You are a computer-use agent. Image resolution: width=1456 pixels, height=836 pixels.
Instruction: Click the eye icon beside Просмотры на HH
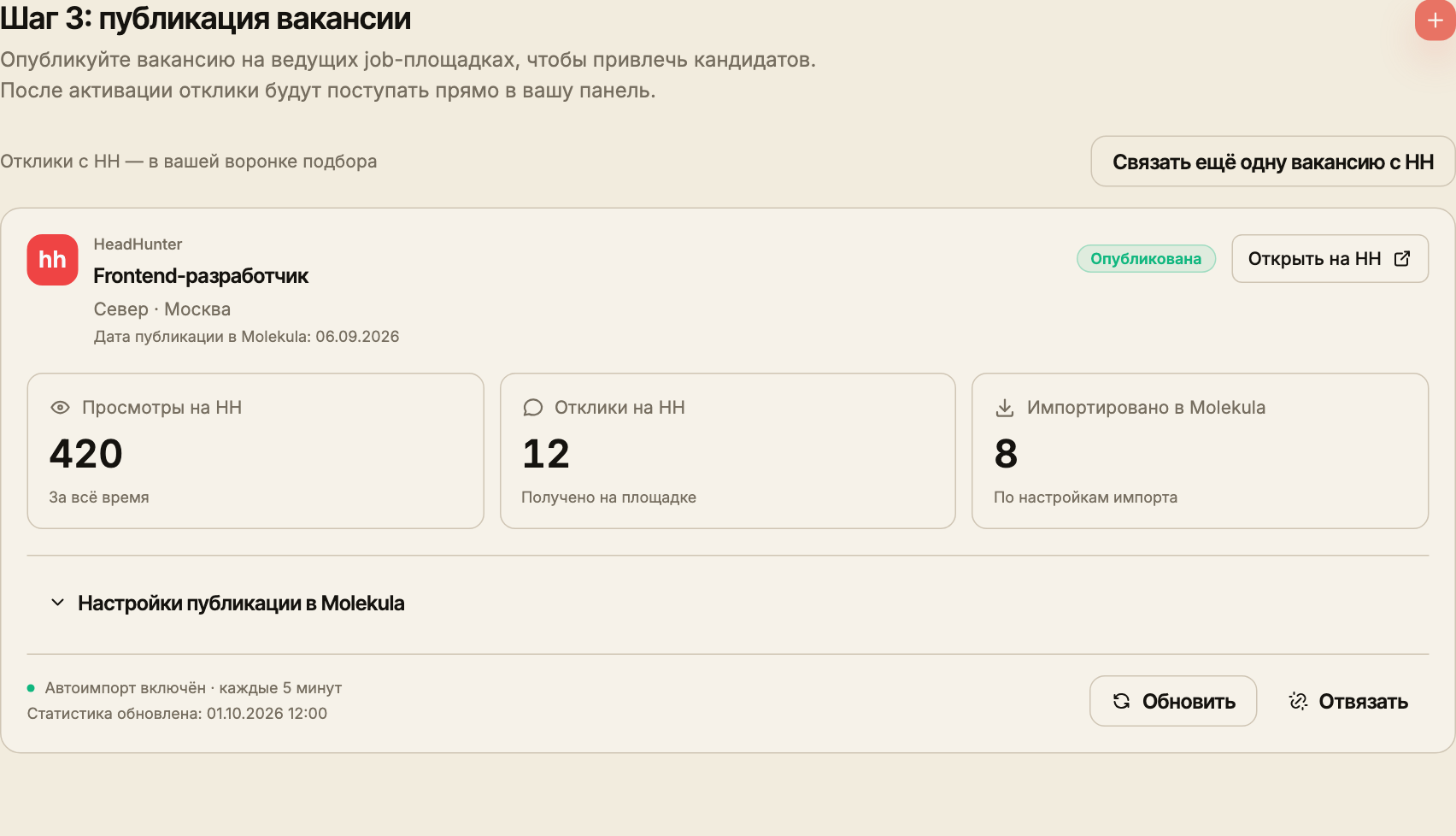click(x=60, y=408)
